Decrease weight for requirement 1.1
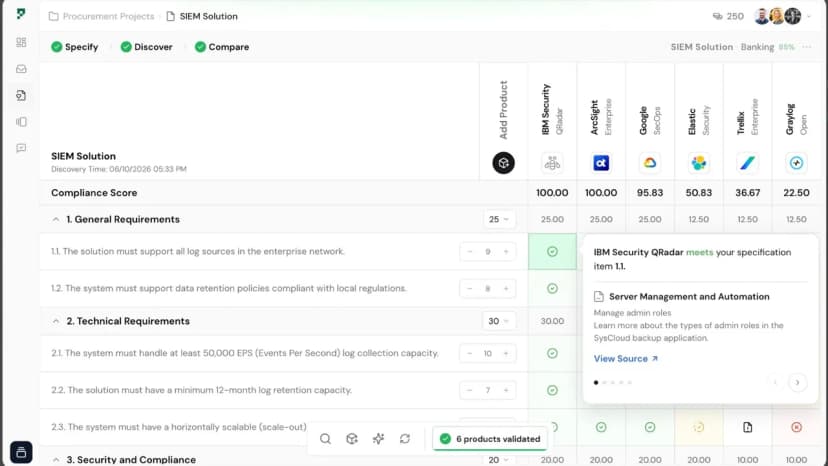This screenshot has height=466, width=828. [469, 251]
